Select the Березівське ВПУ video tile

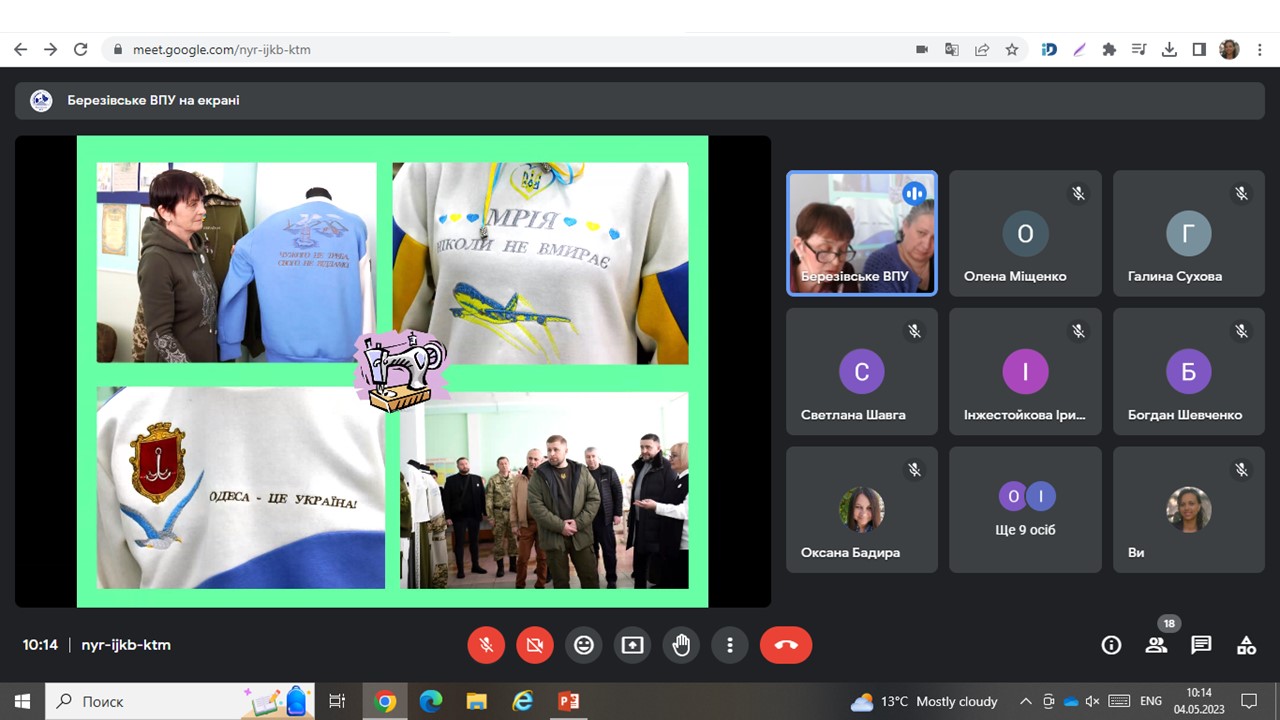[x=862, y=233]
